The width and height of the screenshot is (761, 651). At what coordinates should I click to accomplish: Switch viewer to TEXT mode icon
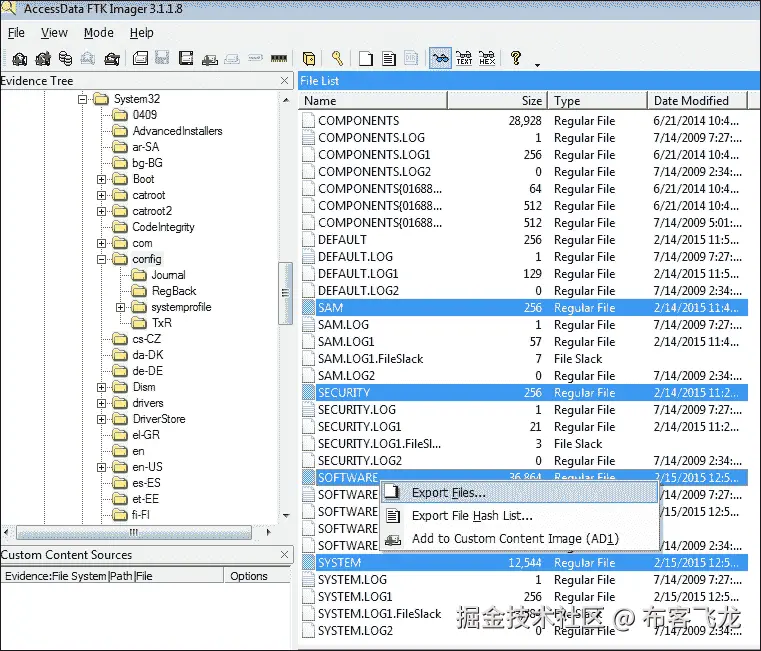click(464, 58)
